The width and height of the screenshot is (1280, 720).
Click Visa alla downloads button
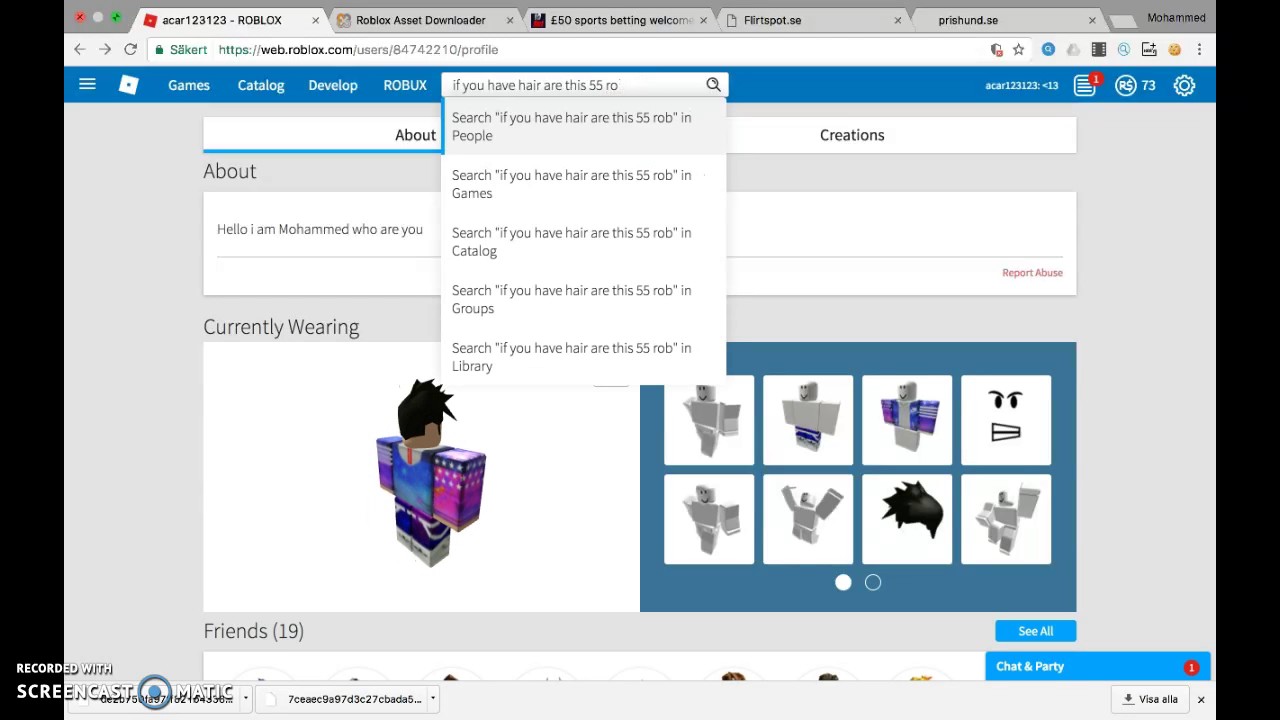tap(1150, 699)
